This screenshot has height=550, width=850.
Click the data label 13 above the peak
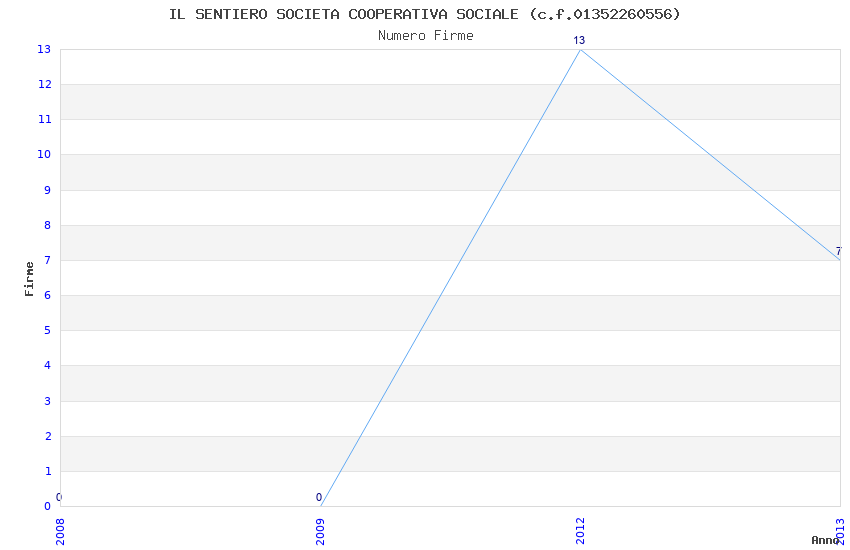pyautogui.click(x=579, y=40)
